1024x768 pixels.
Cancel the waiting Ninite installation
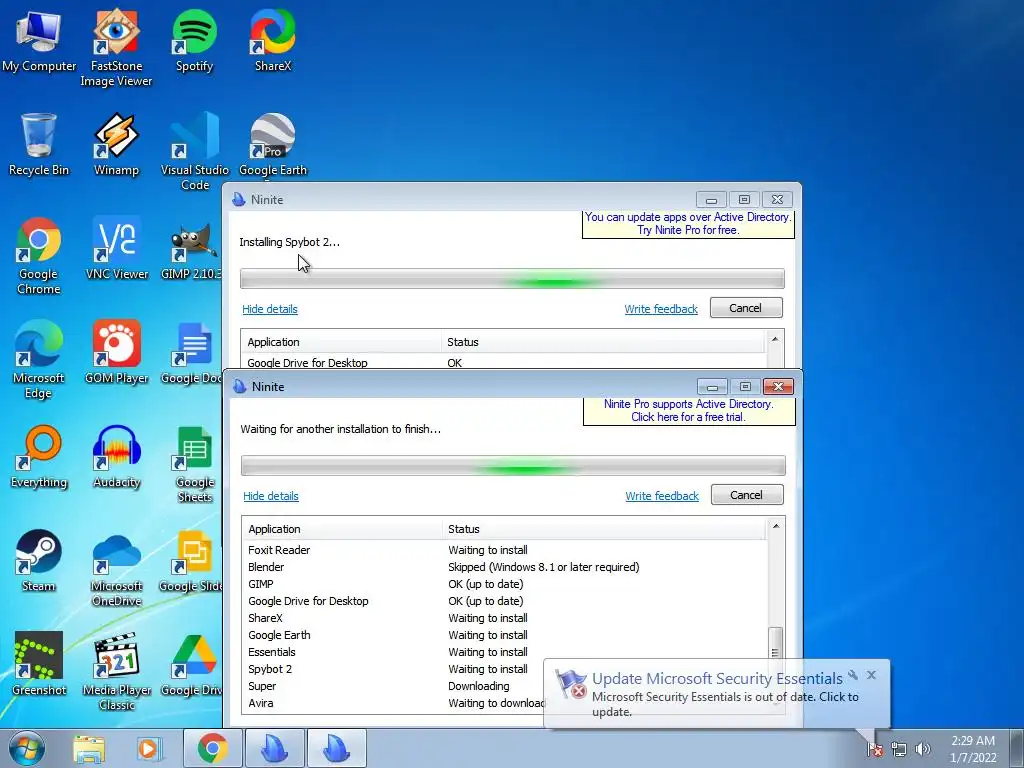click(746, 494)
